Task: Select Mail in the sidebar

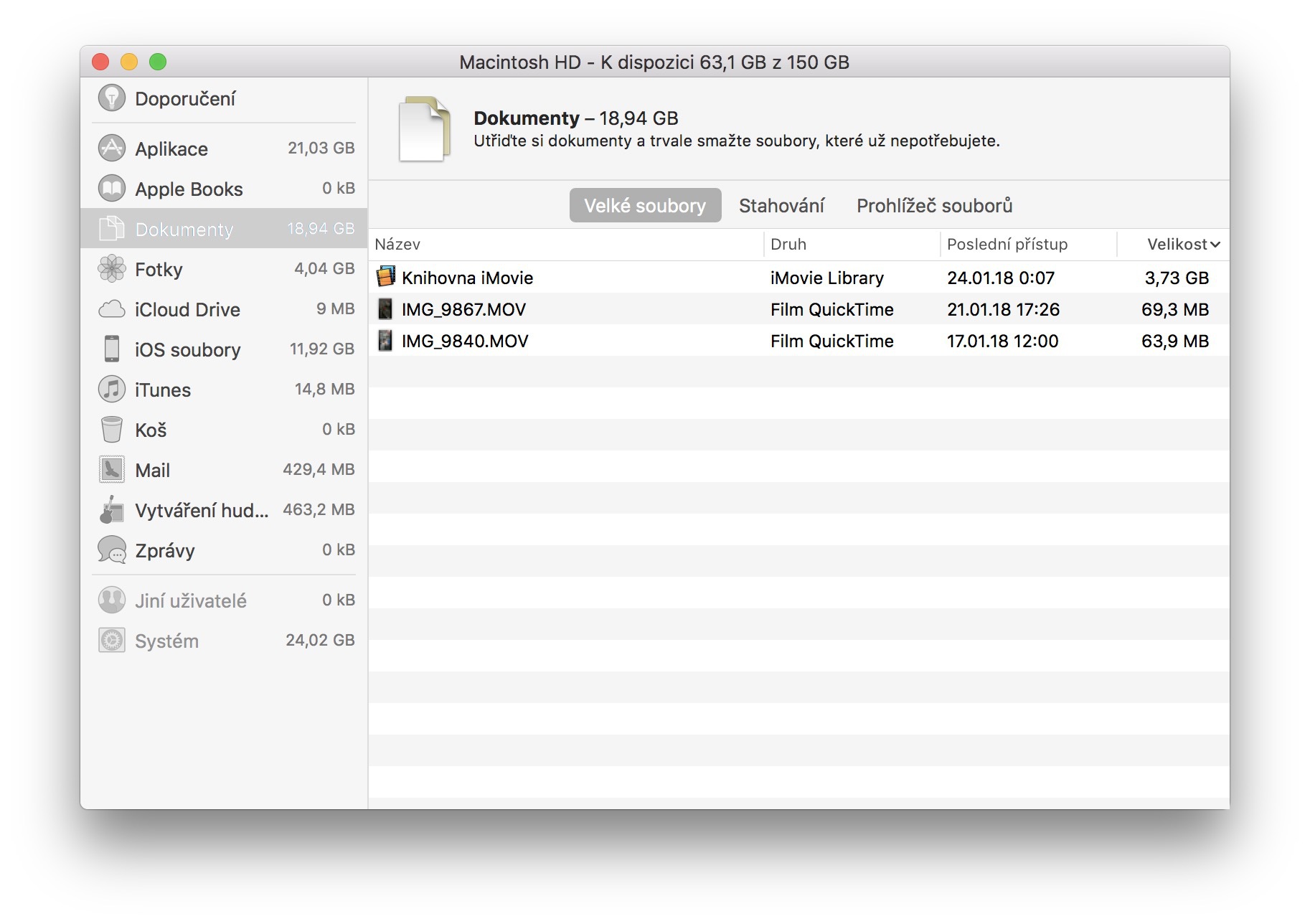Action: coord(224,470)
